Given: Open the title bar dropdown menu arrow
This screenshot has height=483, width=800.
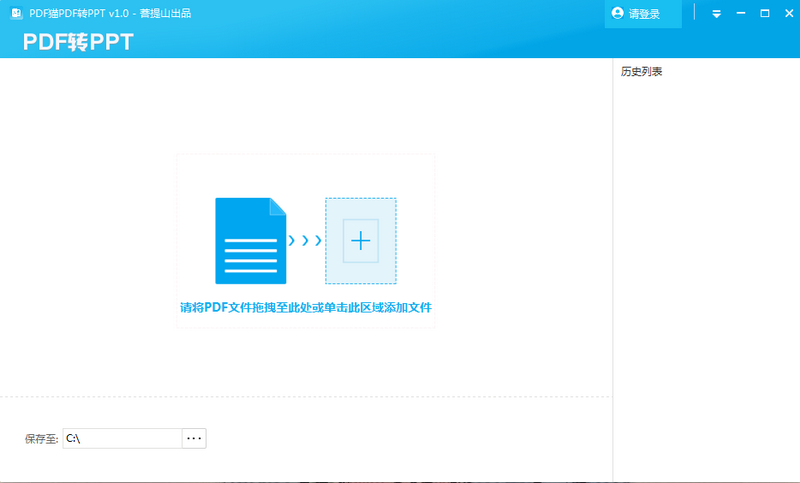Looking at the screenshot, I should 716,14.
